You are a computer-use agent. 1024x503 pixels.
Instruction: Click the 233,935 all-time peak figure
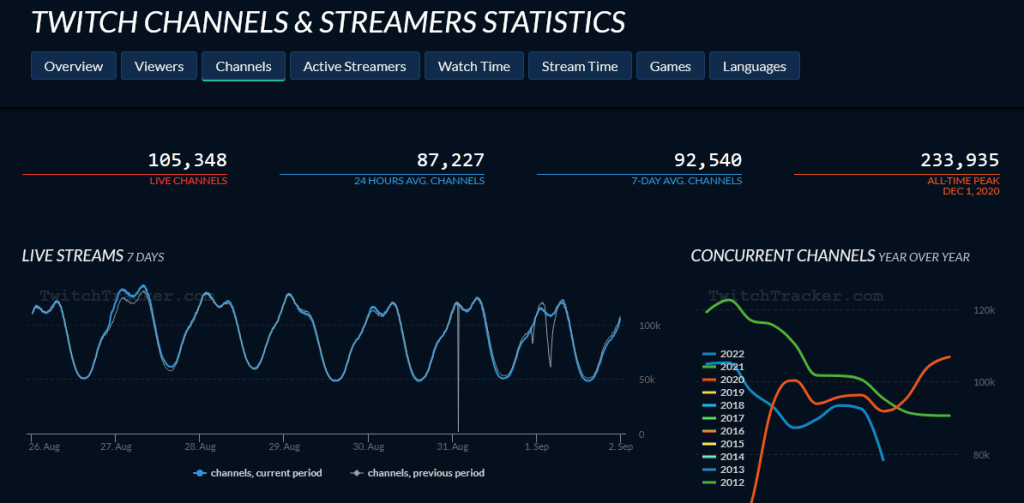959,160
